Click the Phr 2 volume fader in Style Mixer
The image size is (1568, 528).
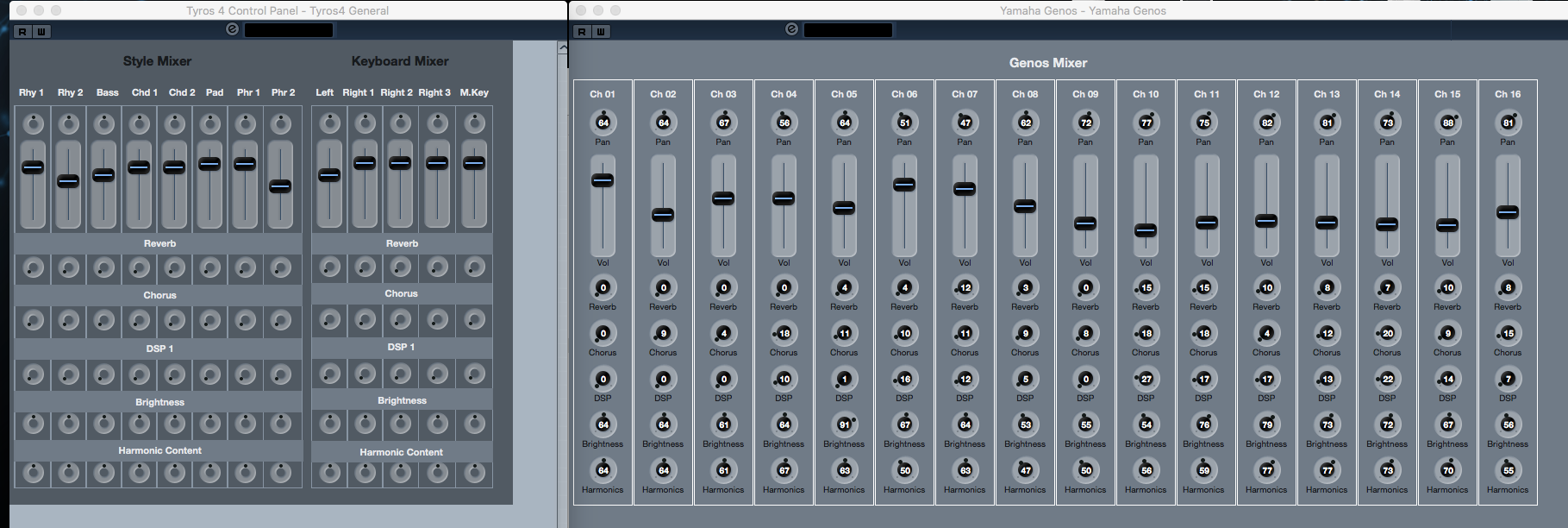tap(280, 185)
